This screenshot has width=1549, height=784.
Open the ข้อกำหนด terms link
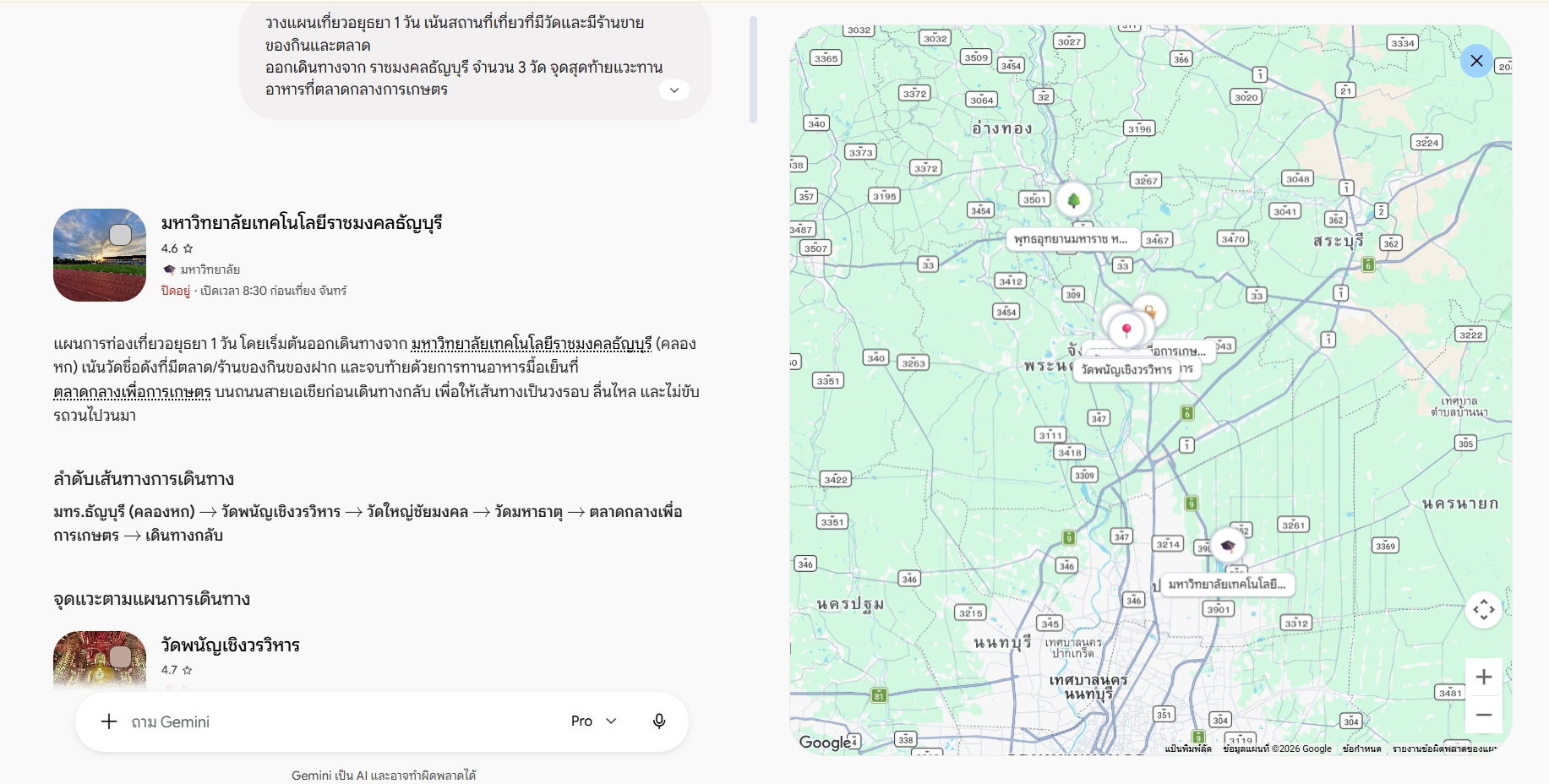(x=1361, y=749)
